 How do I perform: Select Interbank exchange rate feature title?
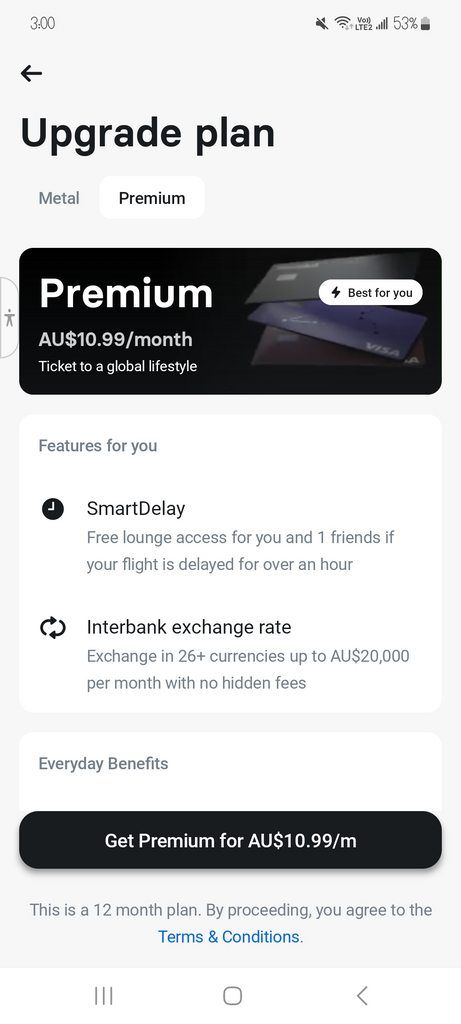pos(189,628)
